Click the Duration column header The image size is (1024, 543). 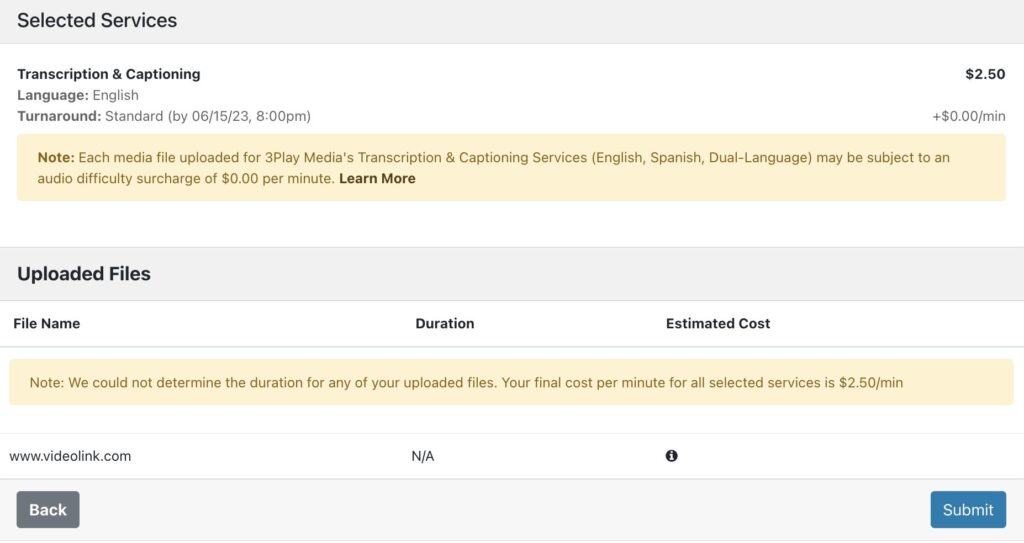click(x=444, y=323)
